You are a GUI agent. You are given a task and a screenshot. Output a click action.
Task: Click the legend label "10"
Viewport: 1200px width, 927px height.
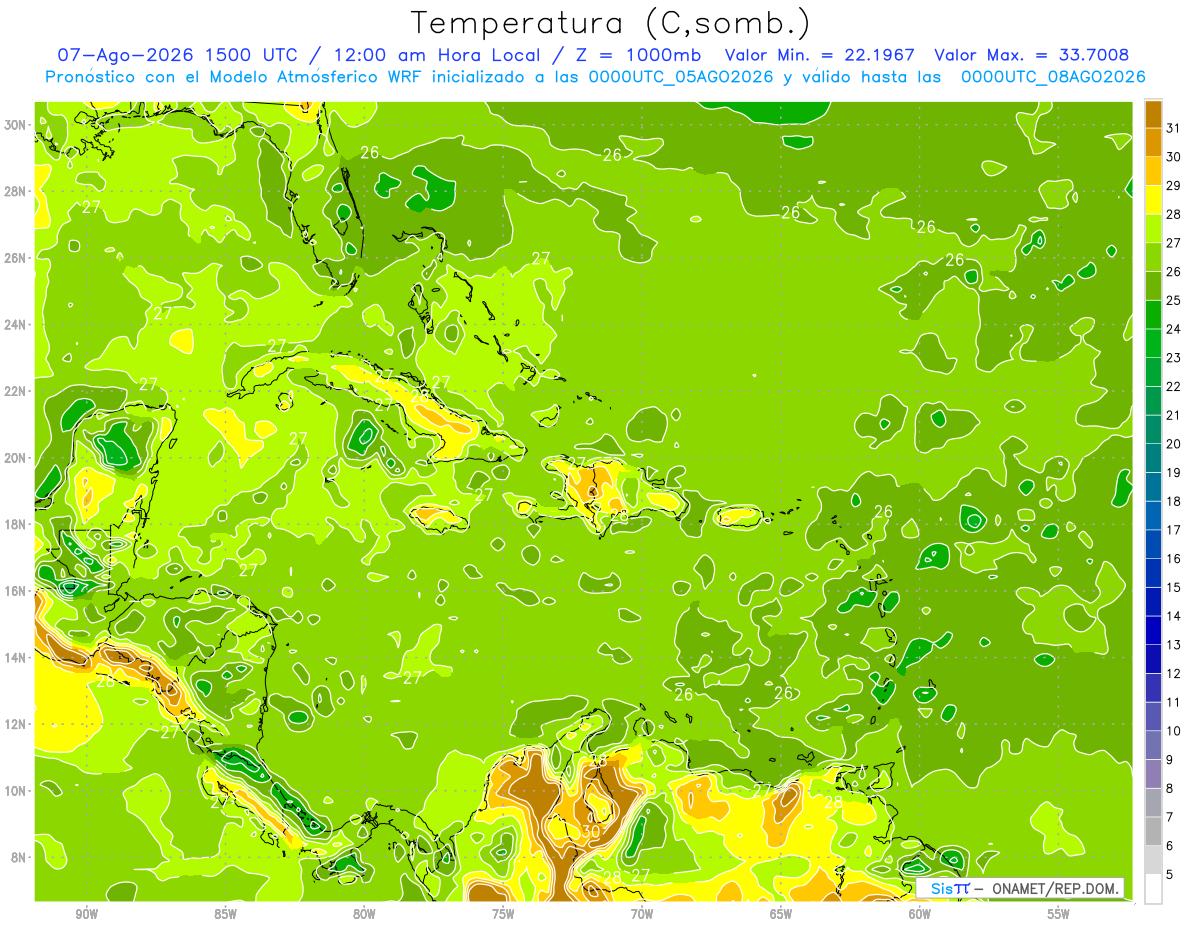click(1173, 731)
